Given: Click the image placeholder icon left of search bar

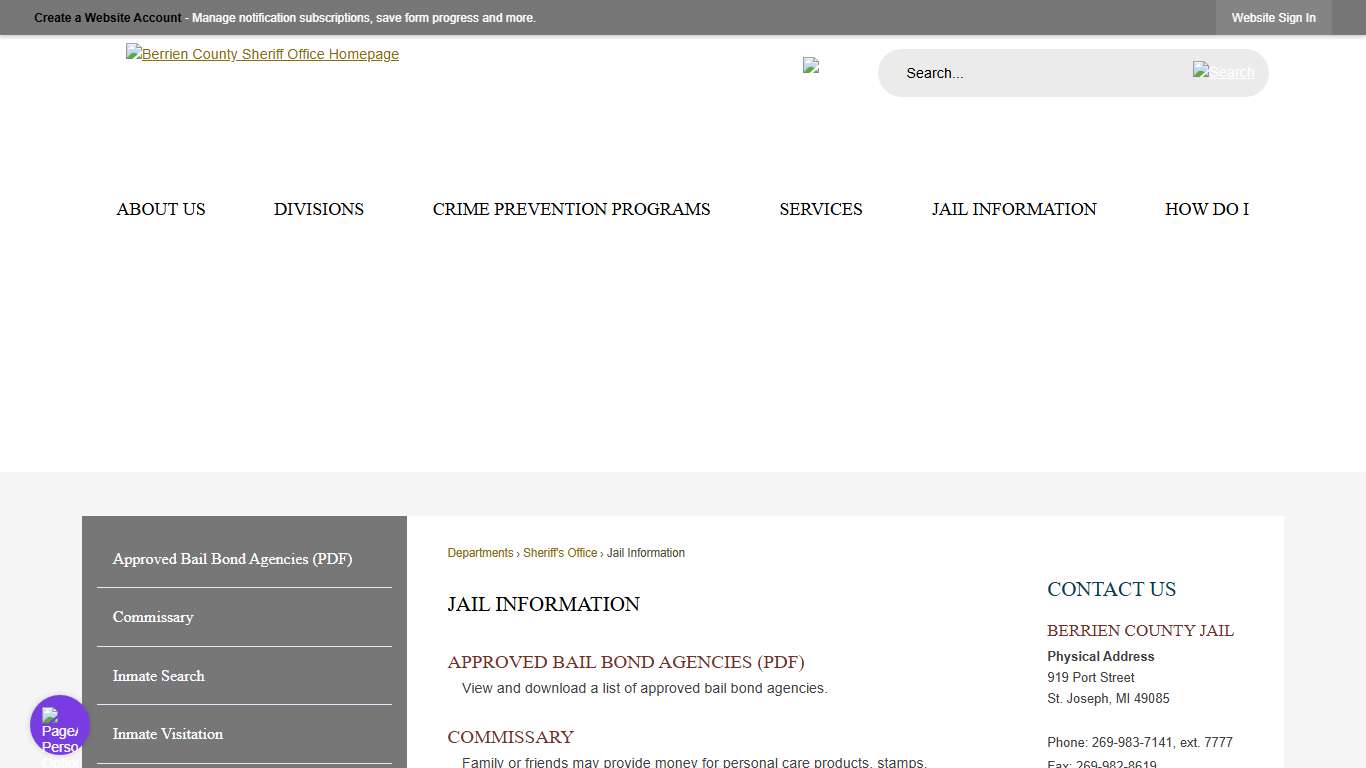Looking at the screenshot, I should coord(811,65).
